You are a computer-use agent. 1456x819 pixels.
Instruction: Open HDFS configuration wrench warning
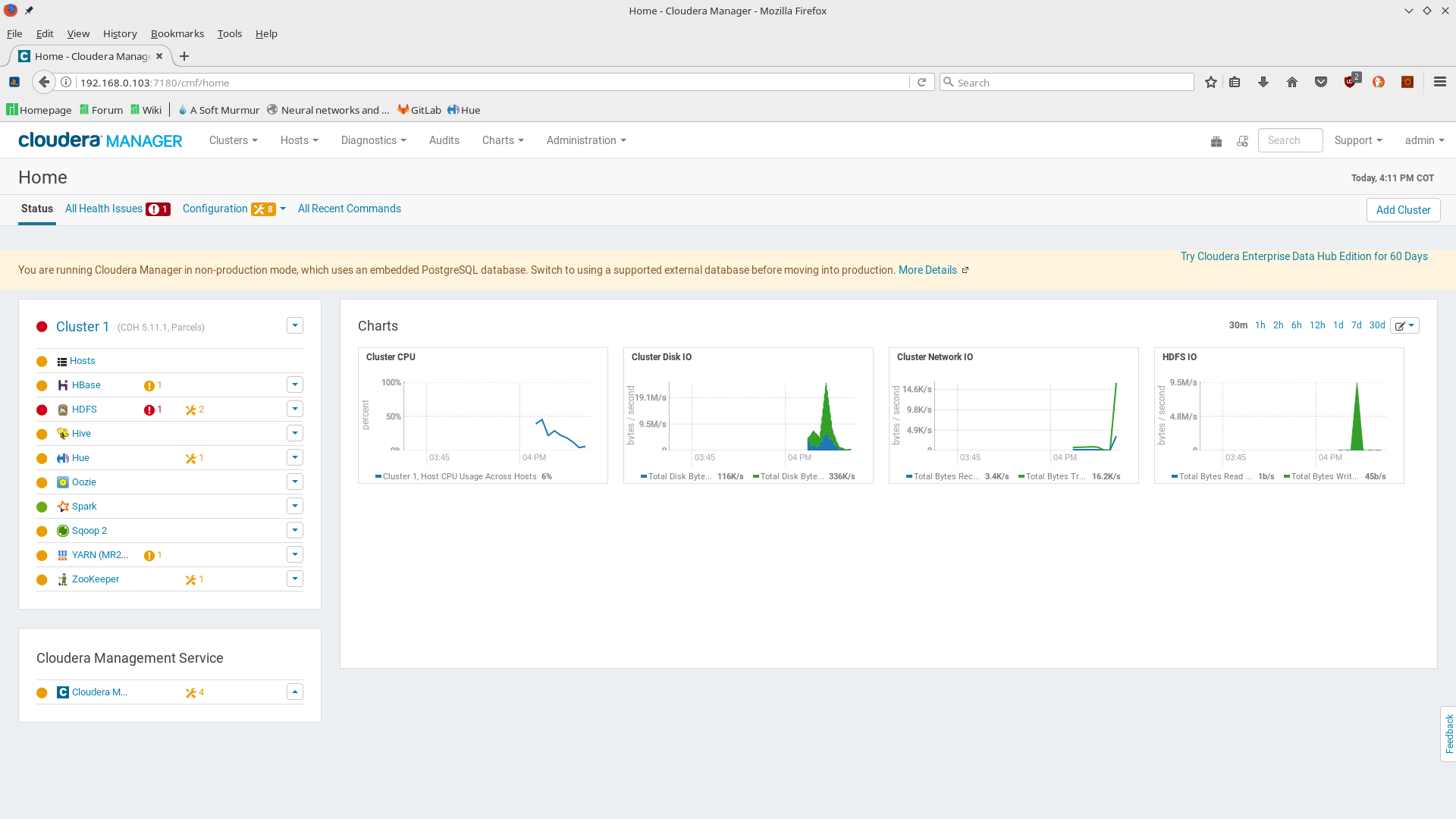[195, 409]
